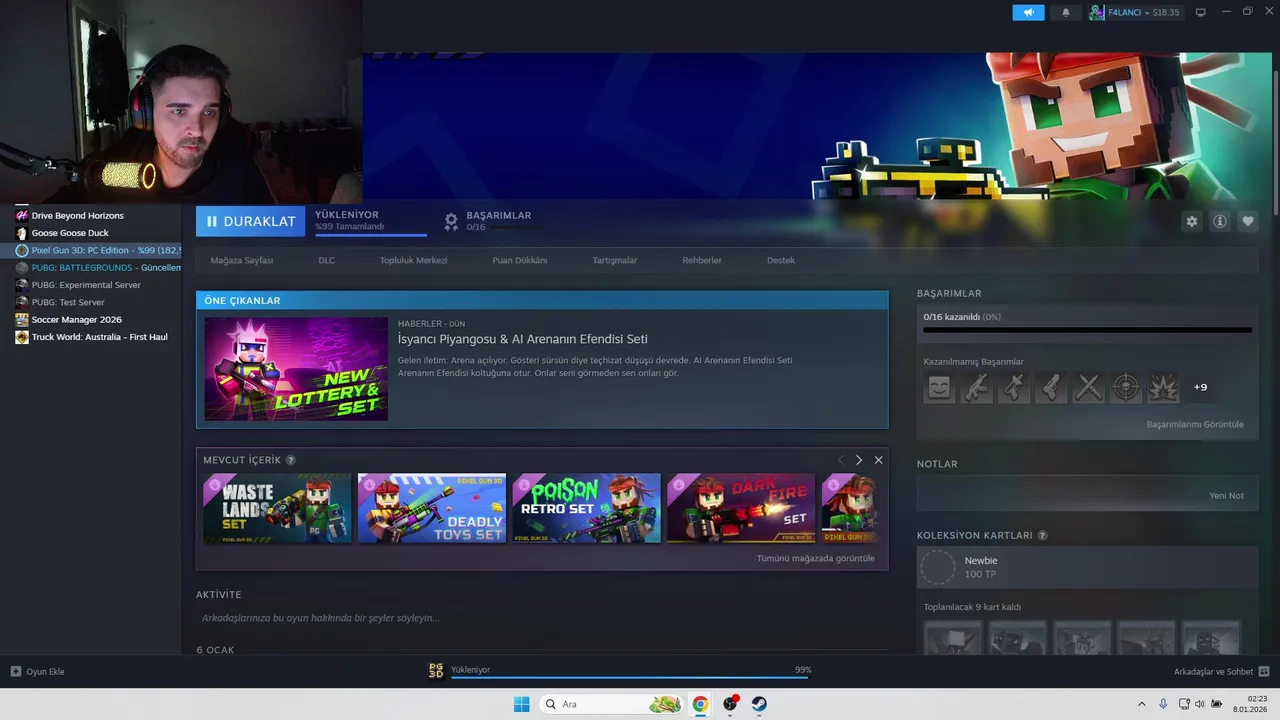Create a note with Yeni Not
This screenshot has width=1280, height=720.
pos(1226,496)
